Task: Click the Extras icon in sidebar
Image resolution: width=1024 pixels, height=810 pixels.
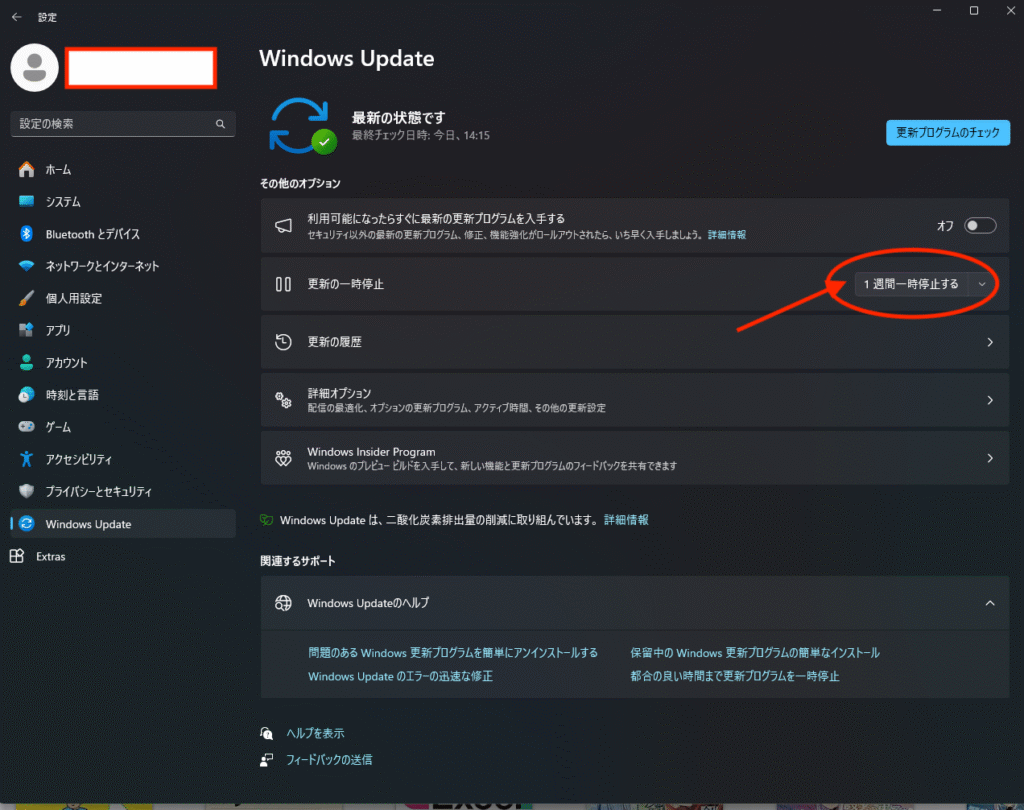Action: click(x=17, y=557)
